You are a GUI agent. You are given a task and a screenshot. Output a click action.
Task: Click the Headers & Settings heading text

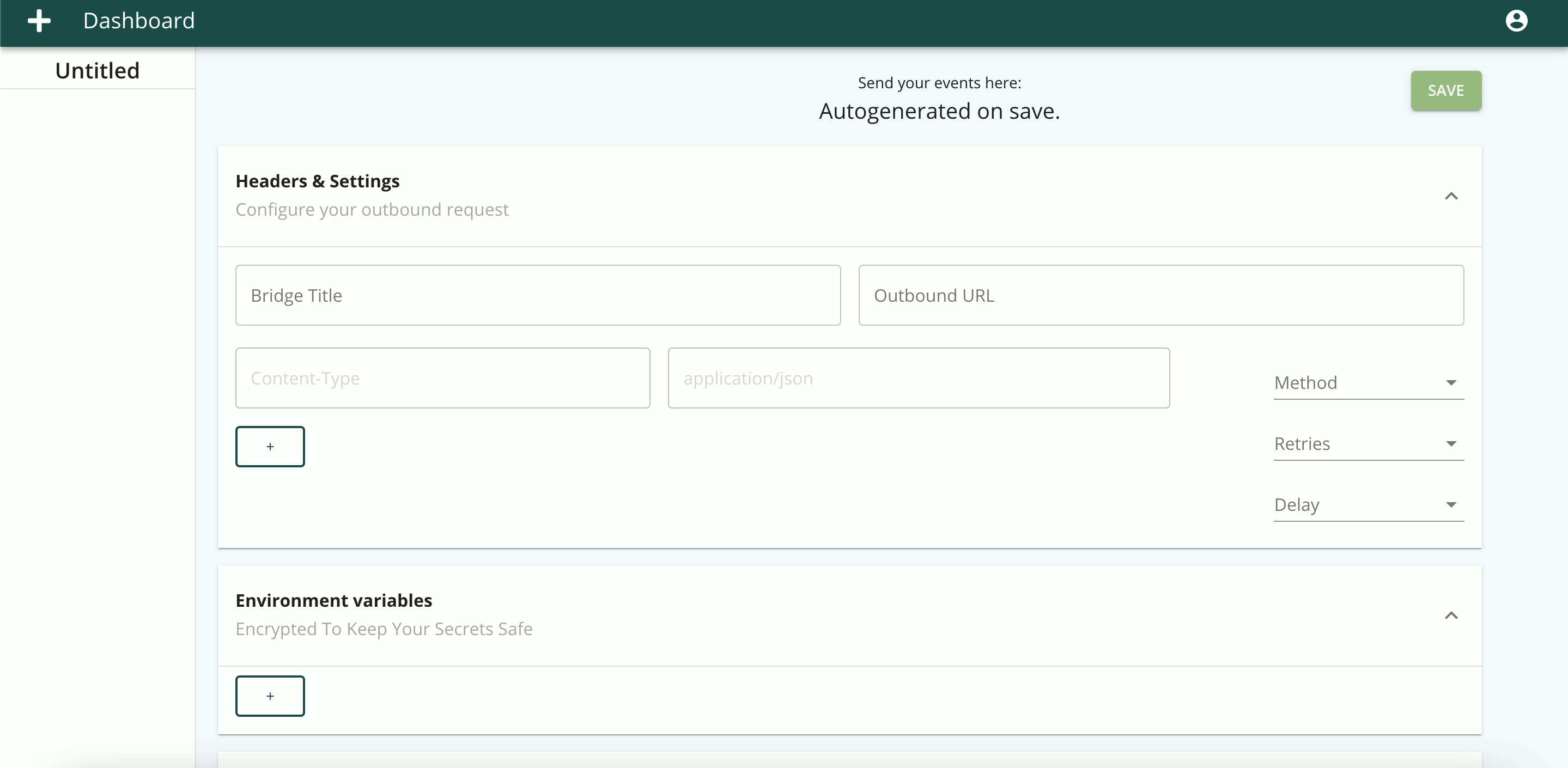tap(317, 181)
